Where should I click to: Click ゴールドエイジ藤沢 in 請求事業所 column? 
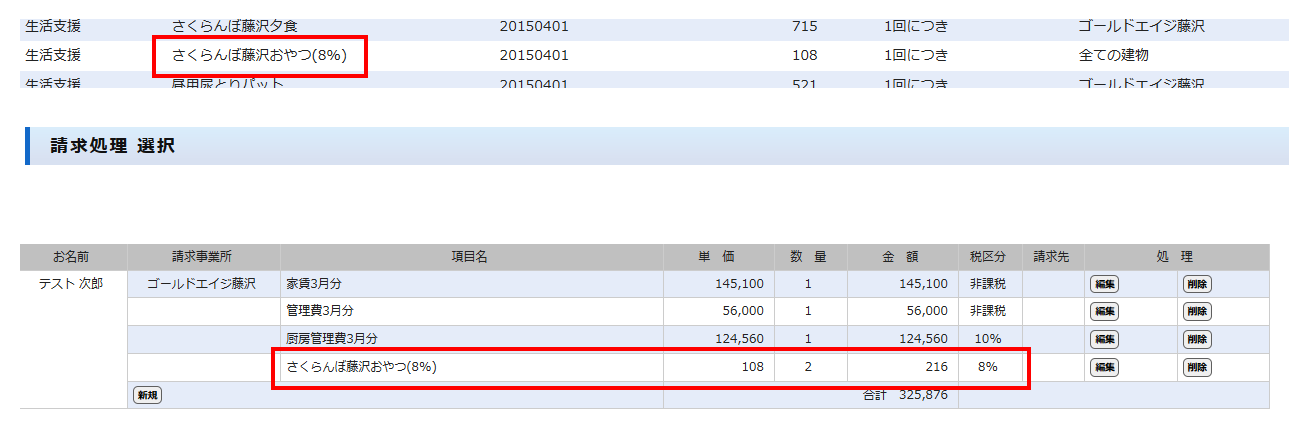(x=201, y=284)
